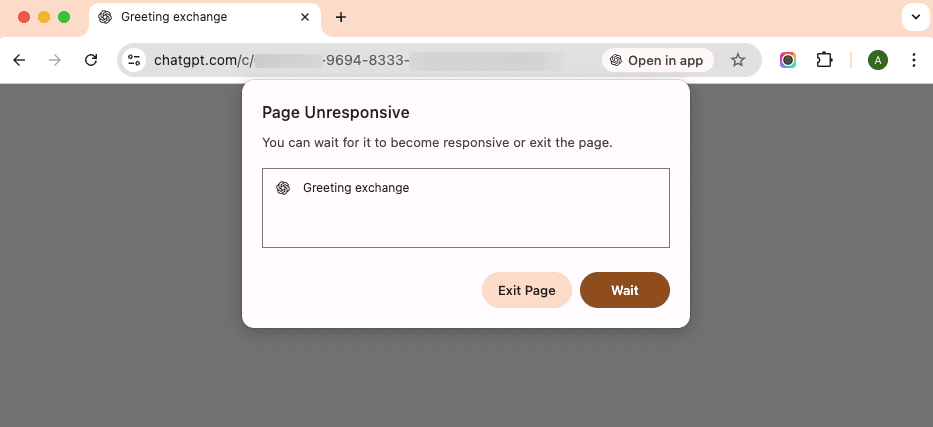This screenshot has width=933, height=427.
Task: Click the ChatGPT logo icon in the dialog list
Action: [x=283, y=188]
